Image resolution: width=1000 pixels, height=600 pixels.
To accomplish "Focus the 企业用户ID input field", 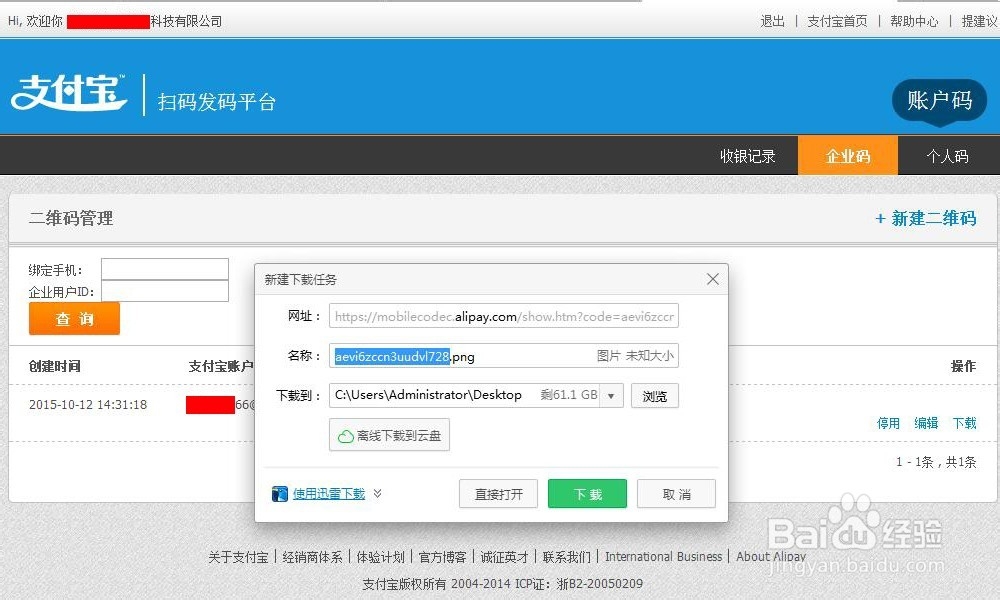I will (165, 291).
